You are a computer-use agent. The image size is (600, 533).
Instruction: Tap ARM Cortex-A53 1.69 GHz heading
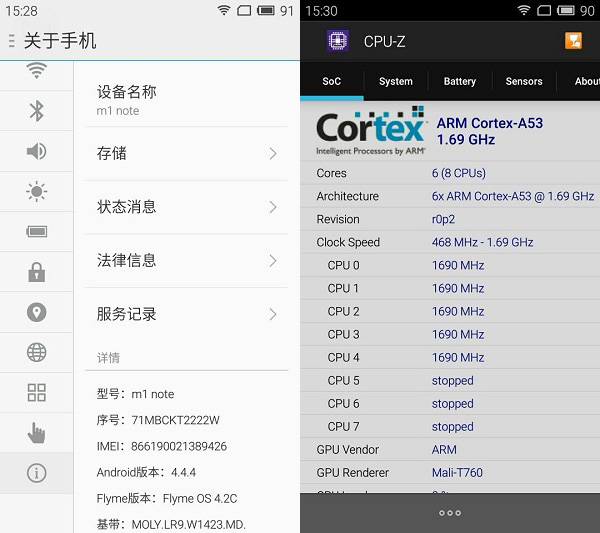click(490, 131)
